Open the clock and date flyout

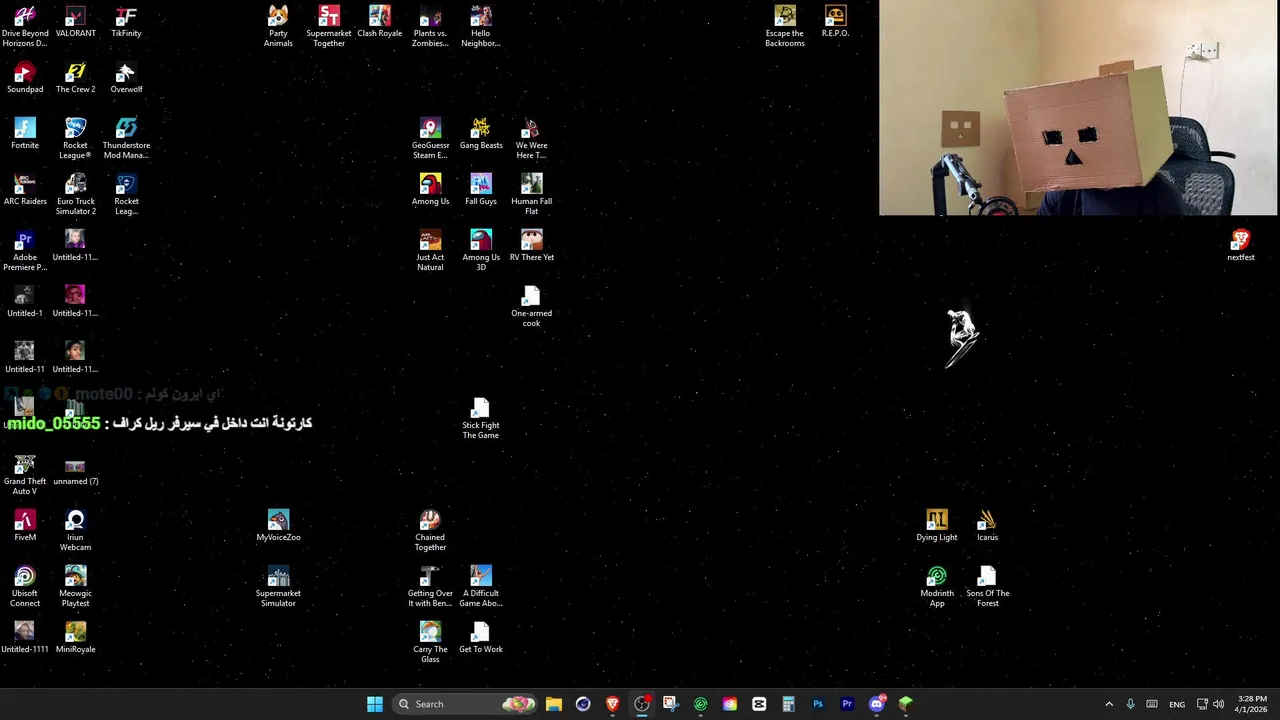pyautogui.click(x=1252, y=704)
